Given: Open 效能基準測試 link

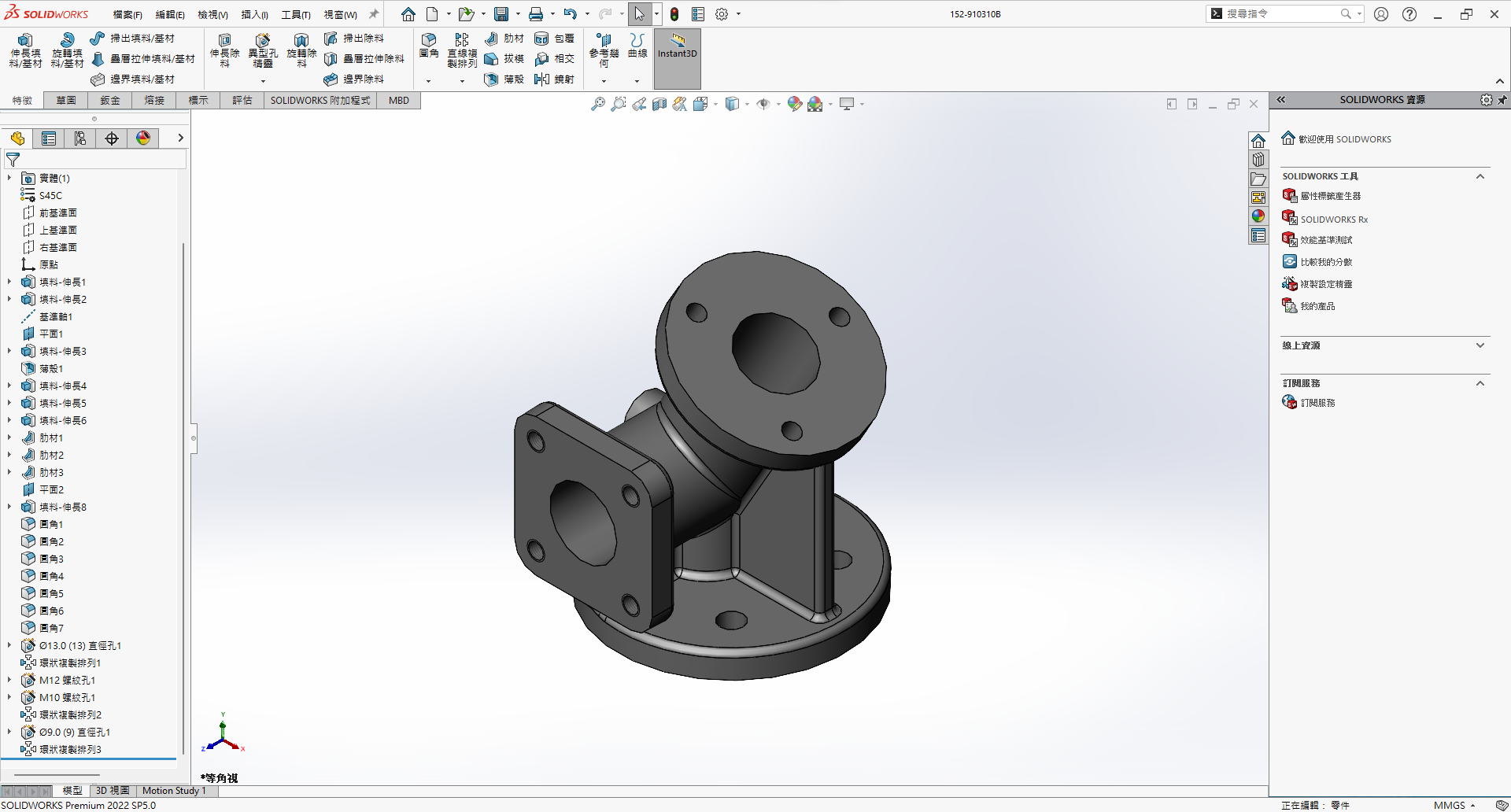Looking at the screenshot, I should [1317, 240].
